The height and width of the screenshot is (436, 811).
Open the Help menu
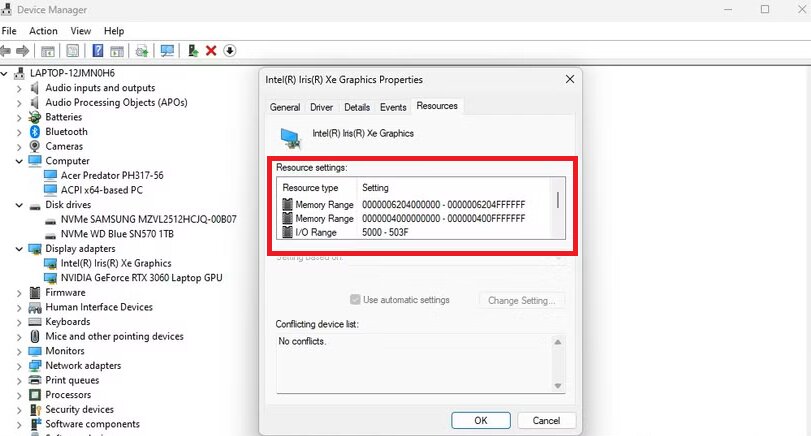tap(114, 31)
